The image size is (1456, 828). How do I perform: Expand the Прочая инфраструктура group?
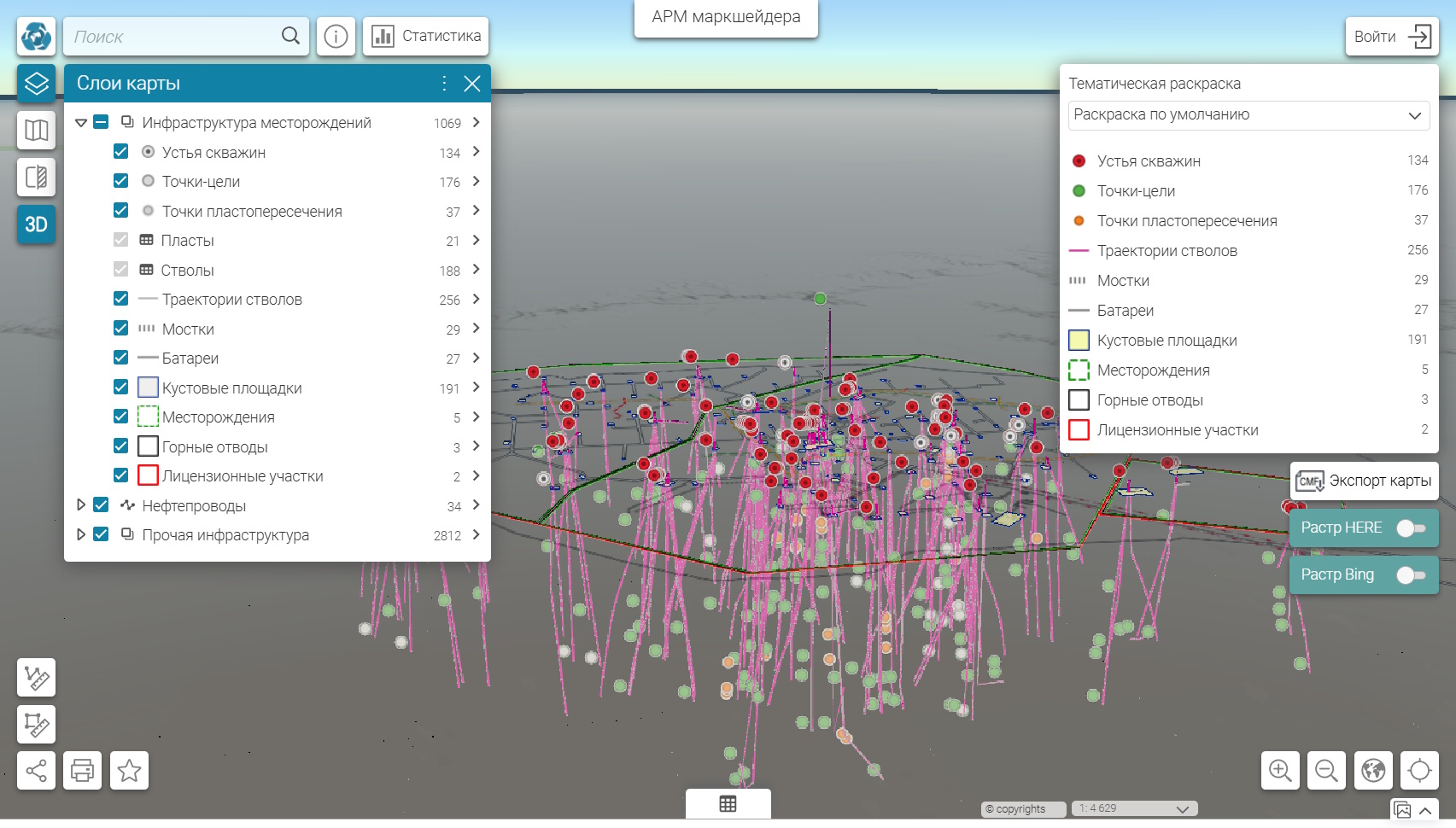coord(81,535)
